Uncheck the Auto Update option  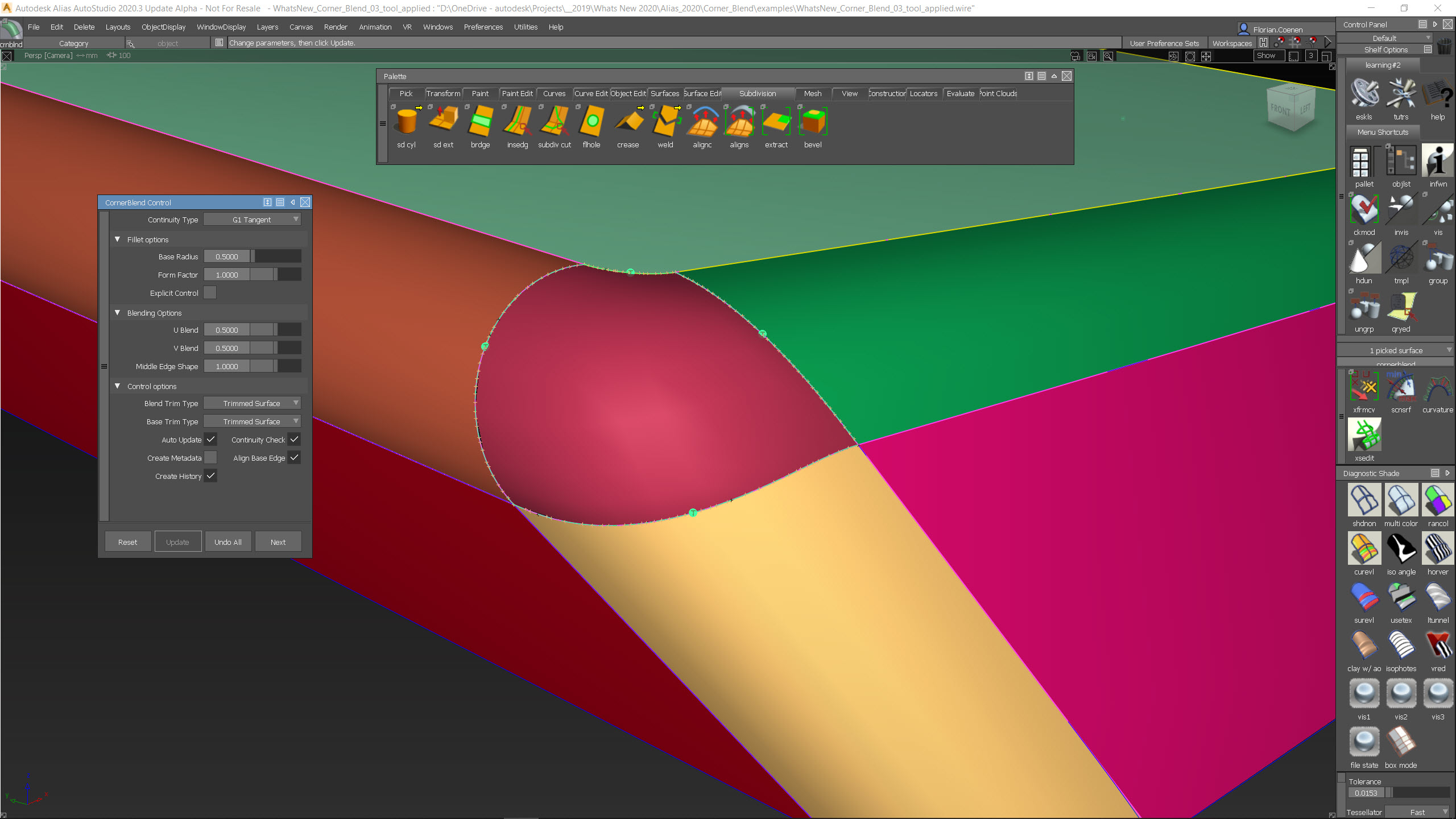[210, 440]
